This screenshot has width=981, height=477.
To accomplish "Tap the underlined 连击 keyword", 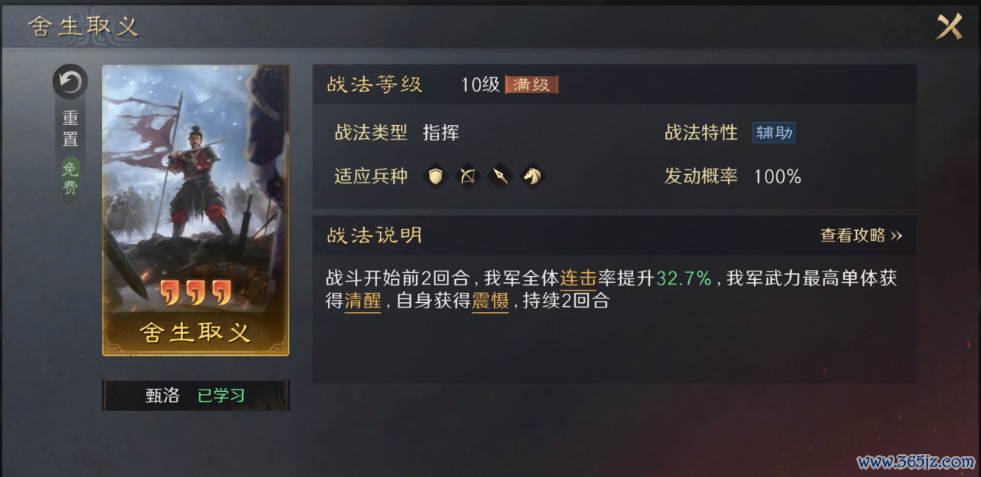I will 578,278.
